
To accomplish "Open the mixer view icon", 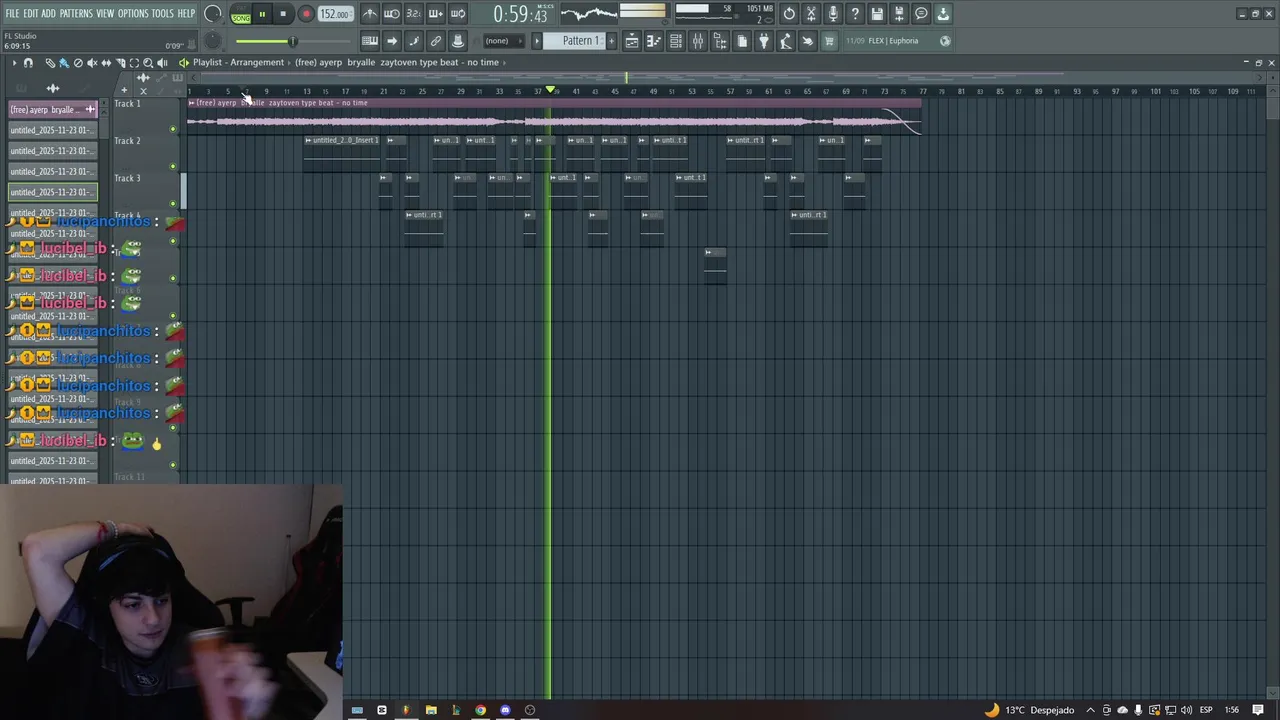I will click(x=698, y=41).
